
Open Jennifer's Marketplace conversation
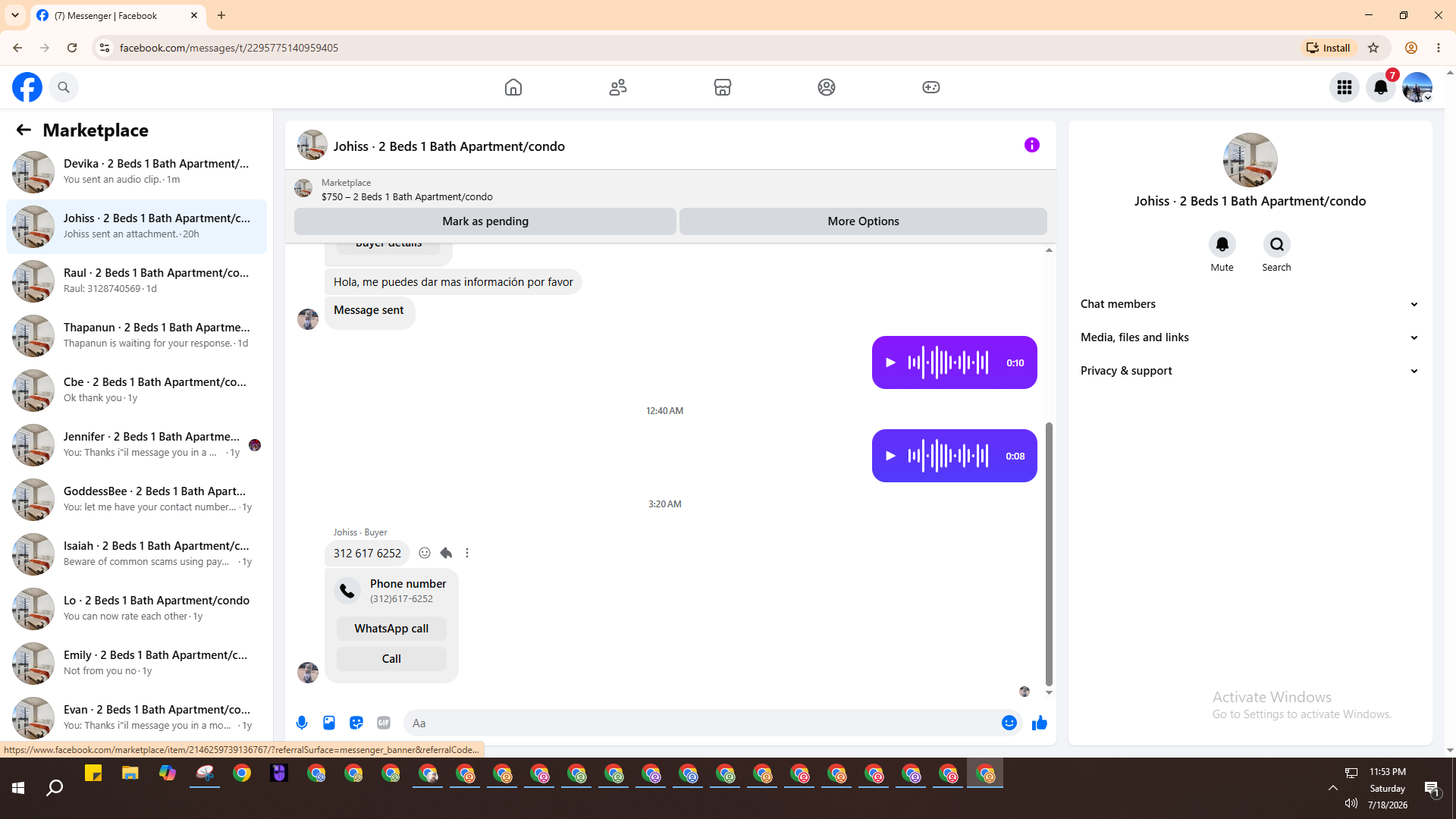pyautogui.click(x=136, y=444)
